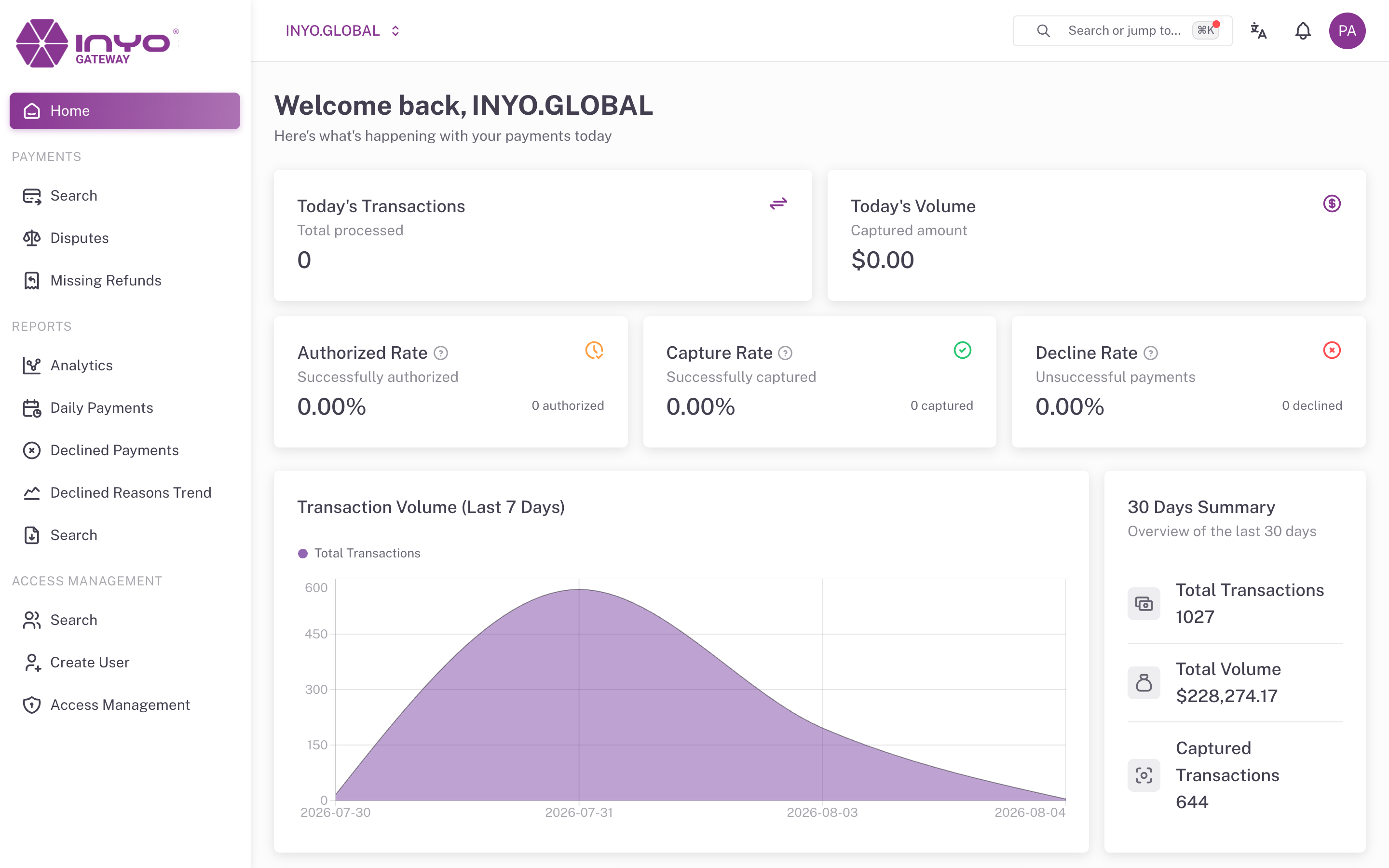Open Search under Payments
Screen dimensions: 1389x868
point(124,196)
